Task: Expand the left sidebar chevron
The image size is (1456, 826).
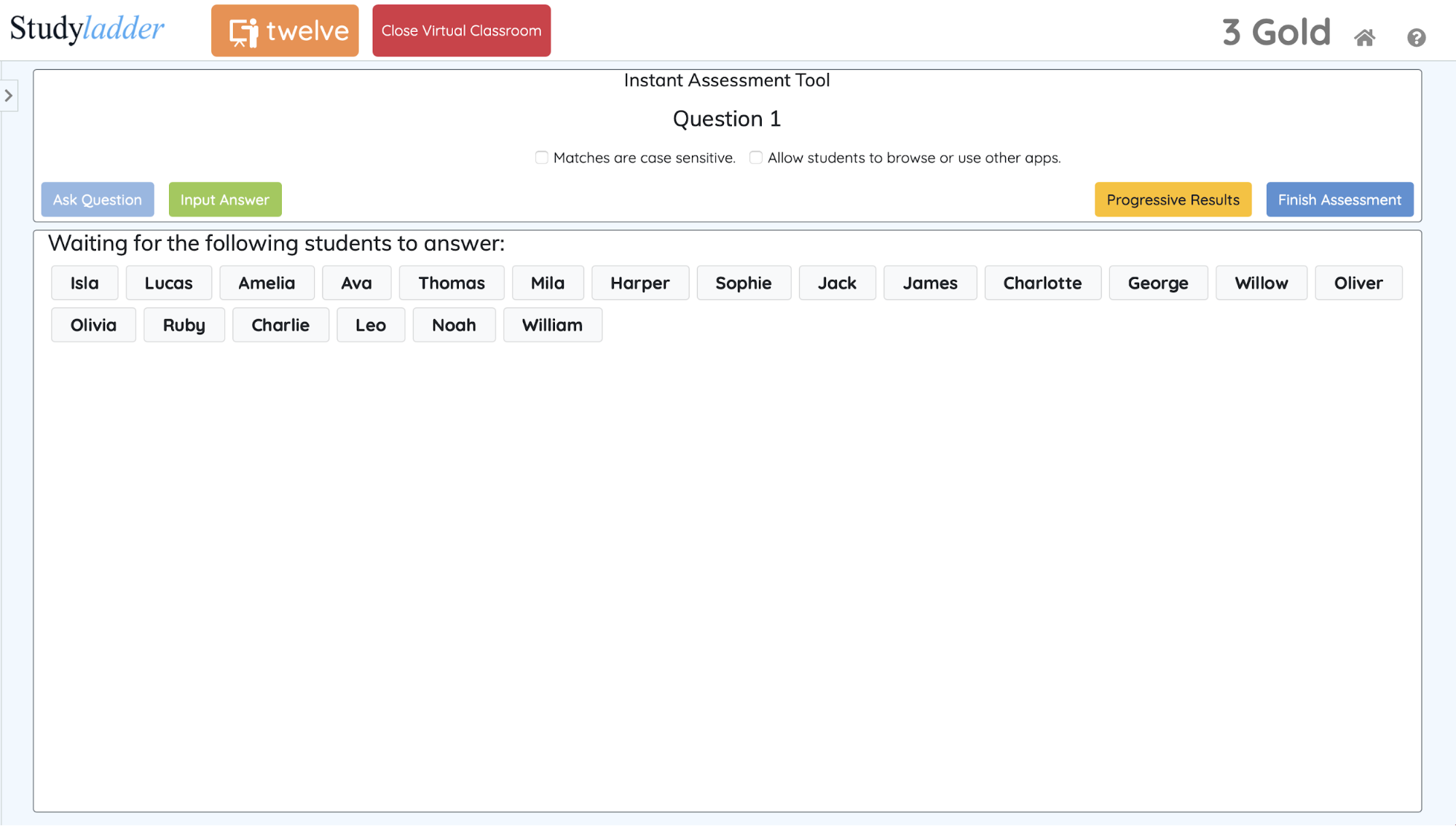Action: pos(9,95)
